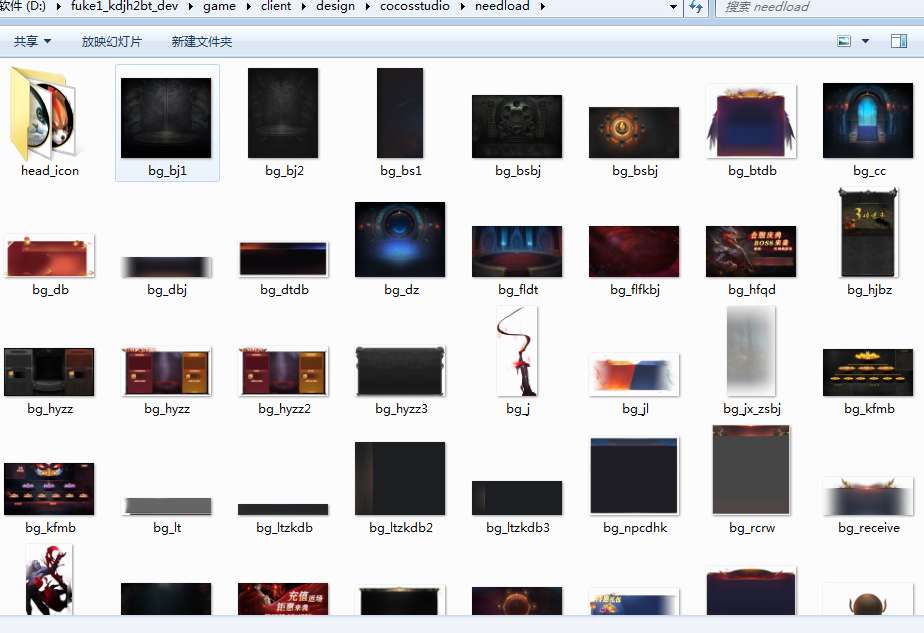
Task: Click the bg_j sword image file
Action: pyautogui.click(x=517, y=352)
